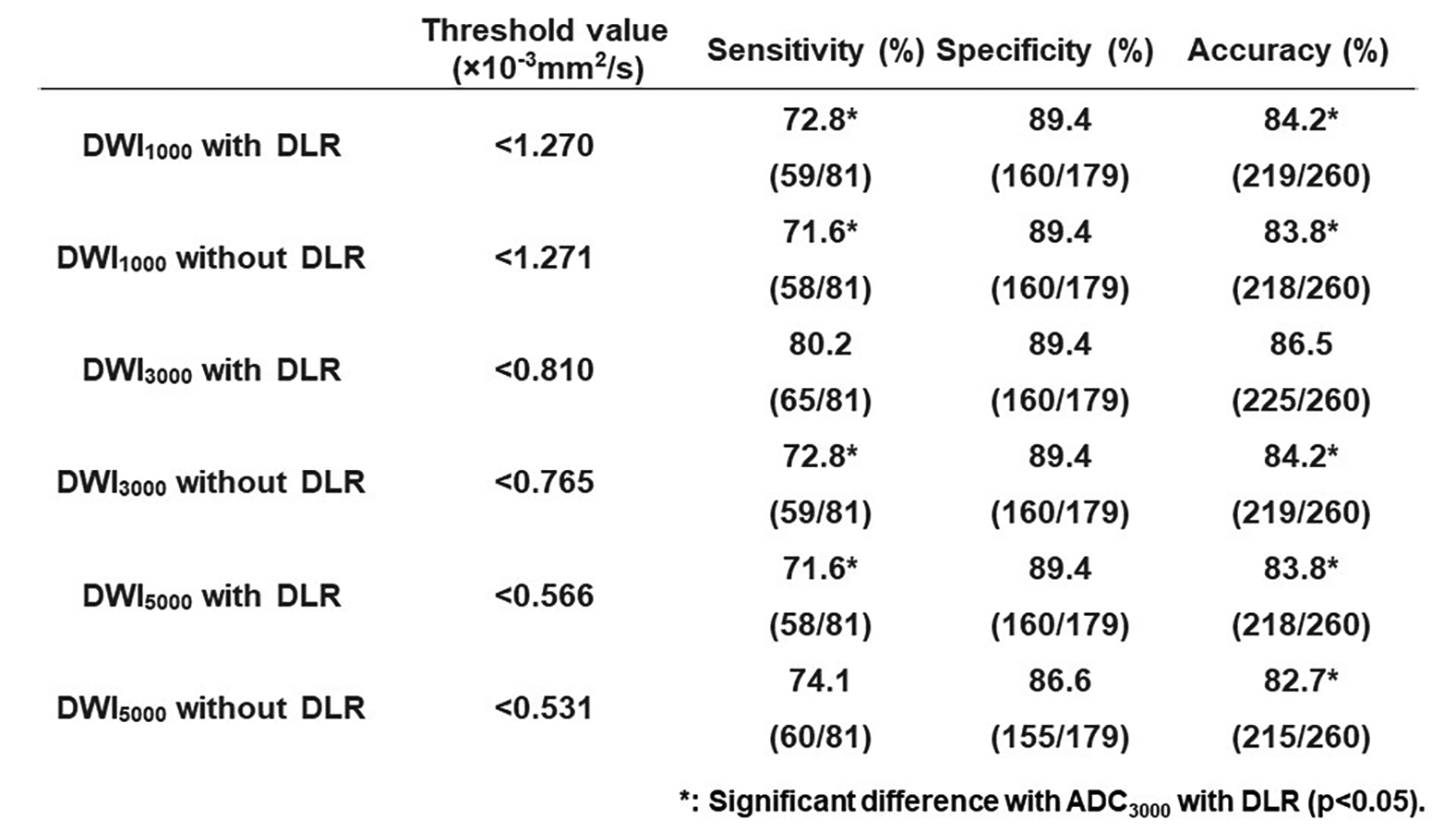
Task: Click the (215/260) accuracy fraction
Action: [x=1300, y=737]
